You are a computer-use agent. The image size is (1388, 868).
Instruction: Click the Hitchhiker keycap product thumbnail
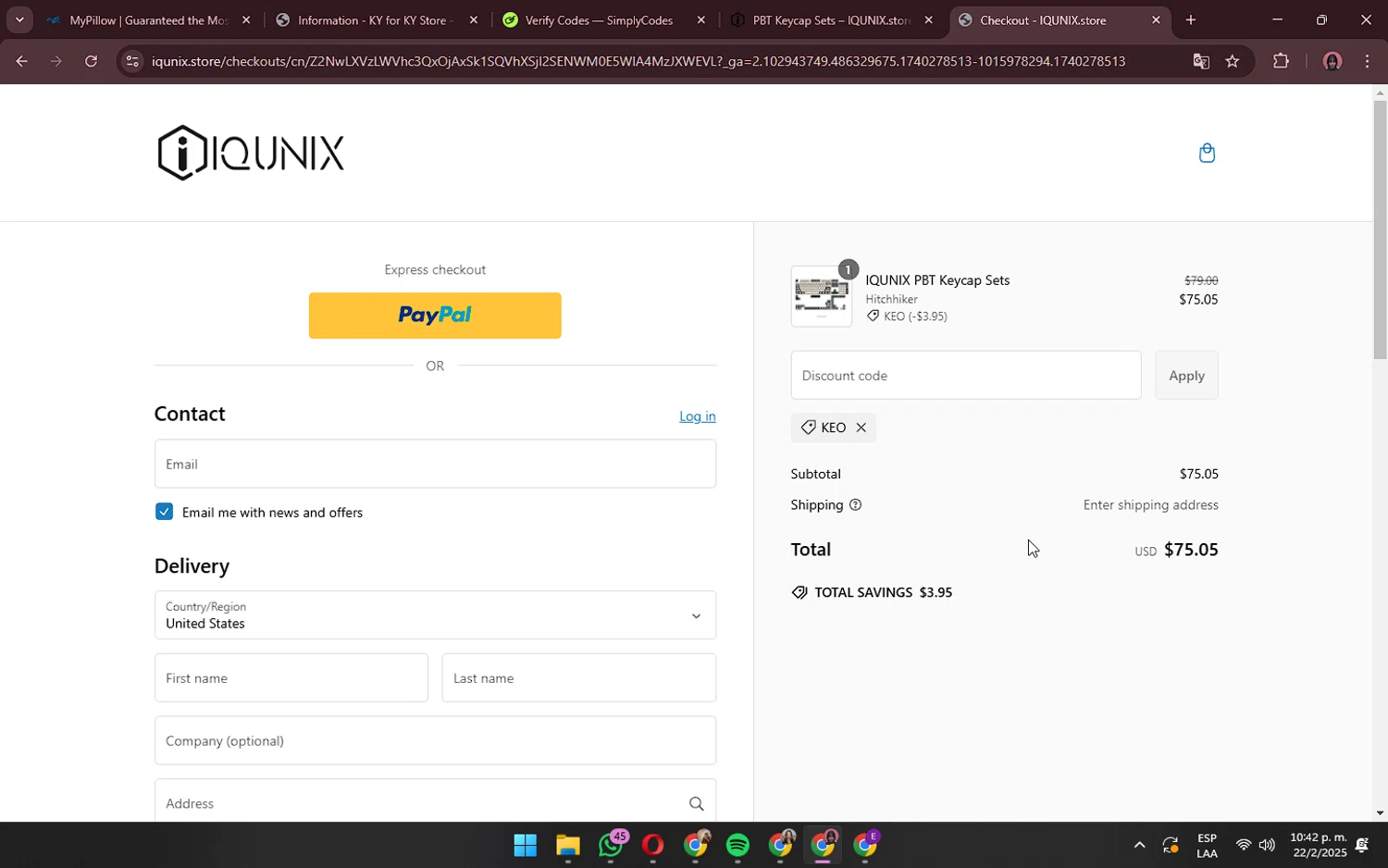click(x=822, y=296)
